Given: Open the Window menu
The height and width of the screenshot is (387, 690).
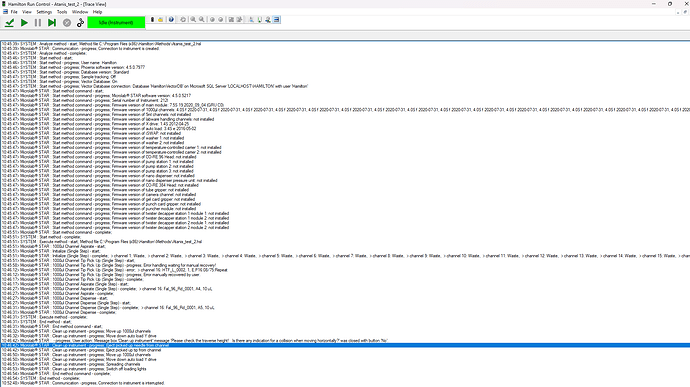Looking at the screenshot, I should coord(80,12).
